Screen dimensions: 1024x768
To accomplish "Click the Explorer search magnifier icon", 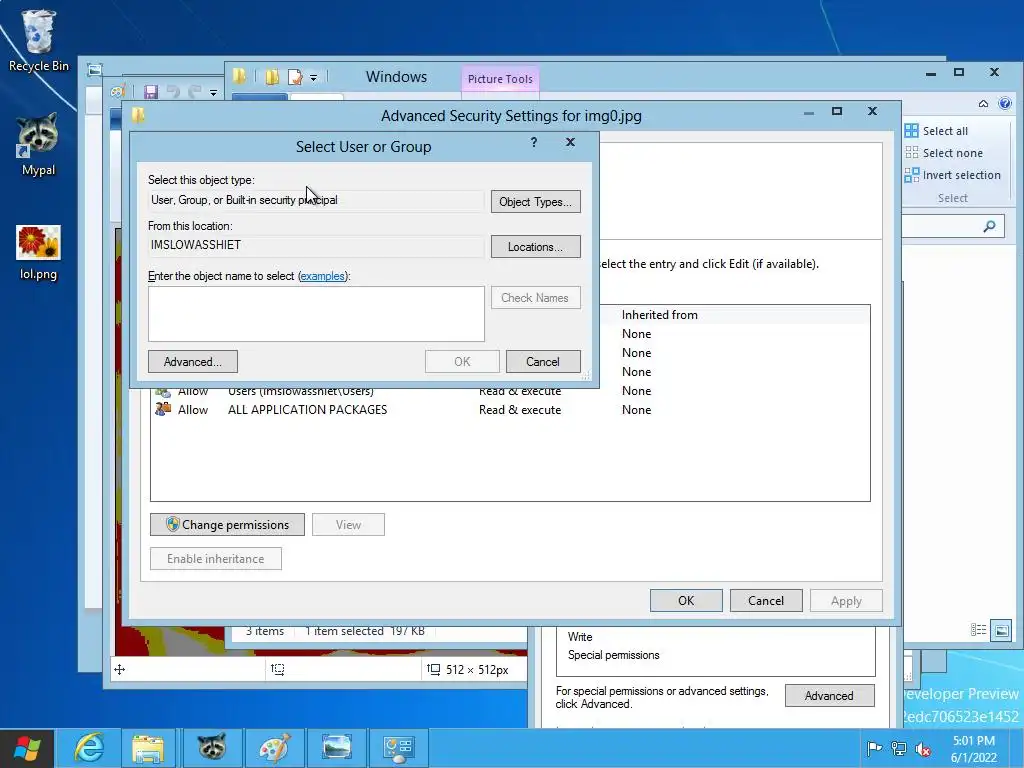I will pos(990,226).
